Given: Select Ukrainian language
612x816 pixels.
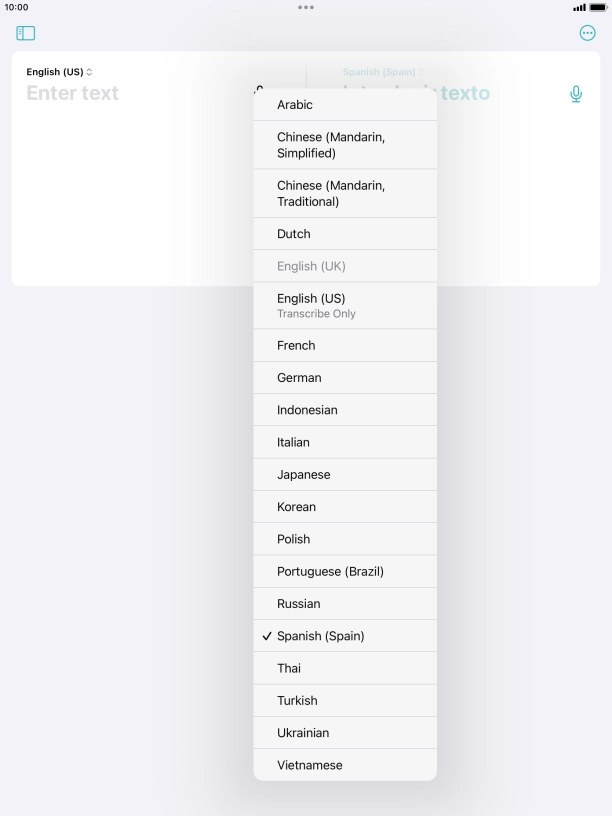Looking at the screenshot, I should click(x=345, y=733).
